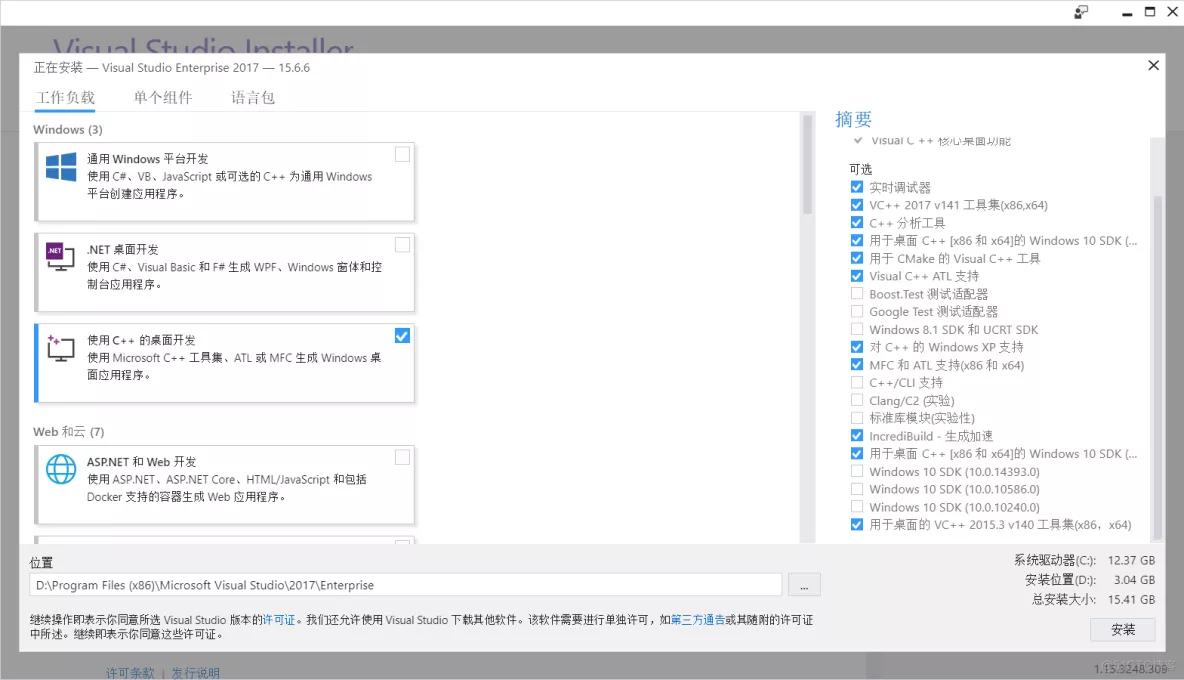Uncheck Visual C++ ATL 支持 option
This screenshot has width=1184, height=680.
856,276
